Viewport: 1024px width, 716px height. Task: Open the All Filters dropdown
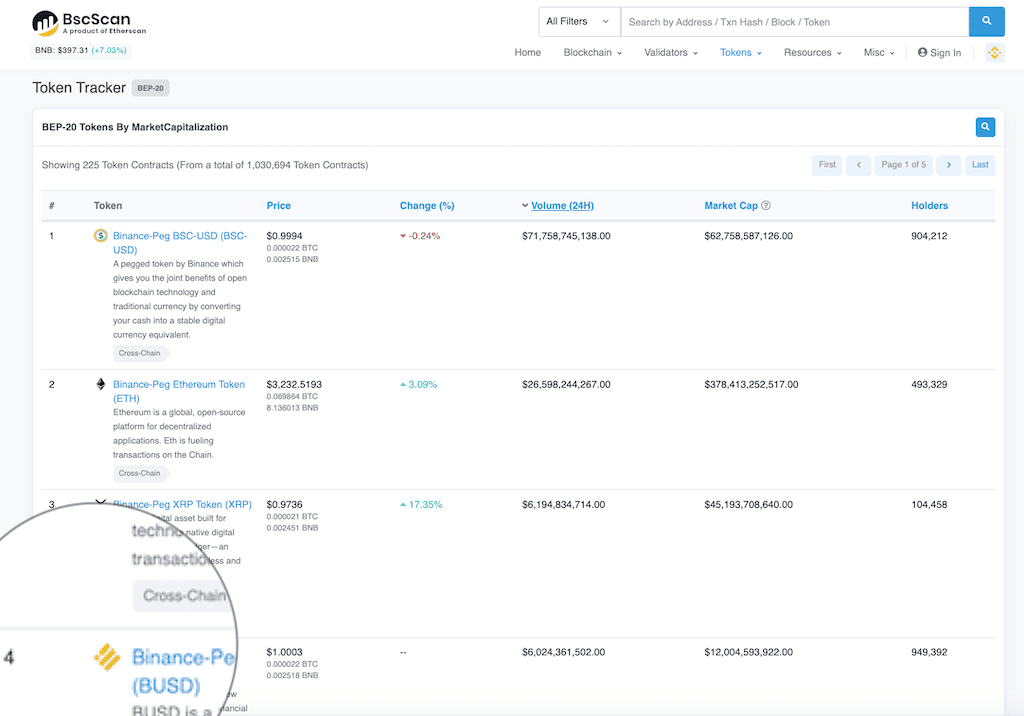click(578, 22)
